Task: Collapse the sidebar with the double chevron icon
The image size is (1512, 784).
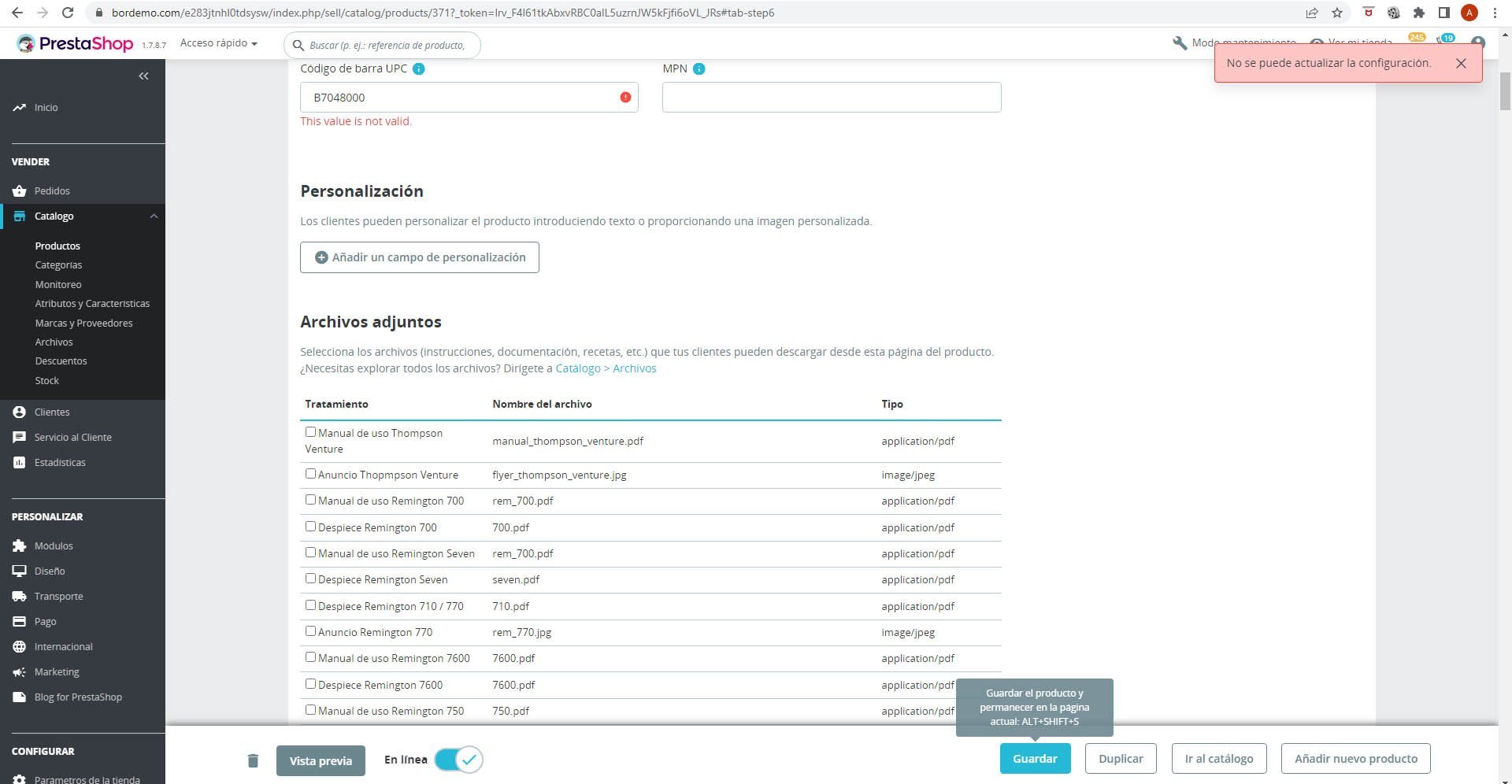Action: pyautogui.click(x=143, y=76)
